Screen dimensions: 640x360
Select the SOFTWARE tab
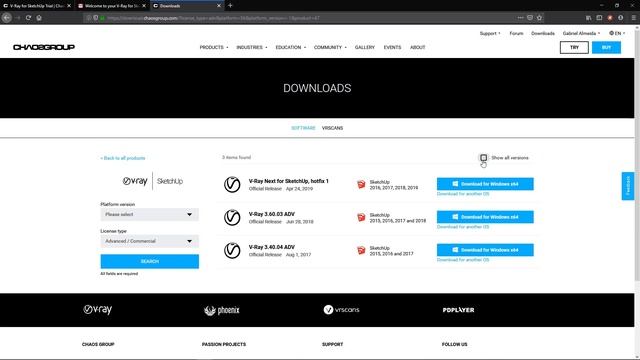coord(303,128)
